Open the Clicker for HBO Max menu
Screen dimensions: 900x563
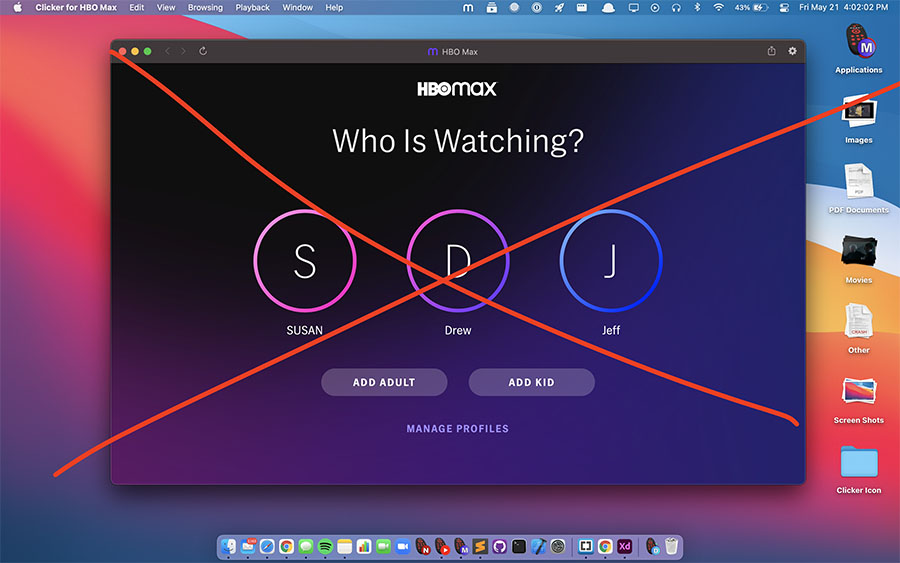(76, 7)
